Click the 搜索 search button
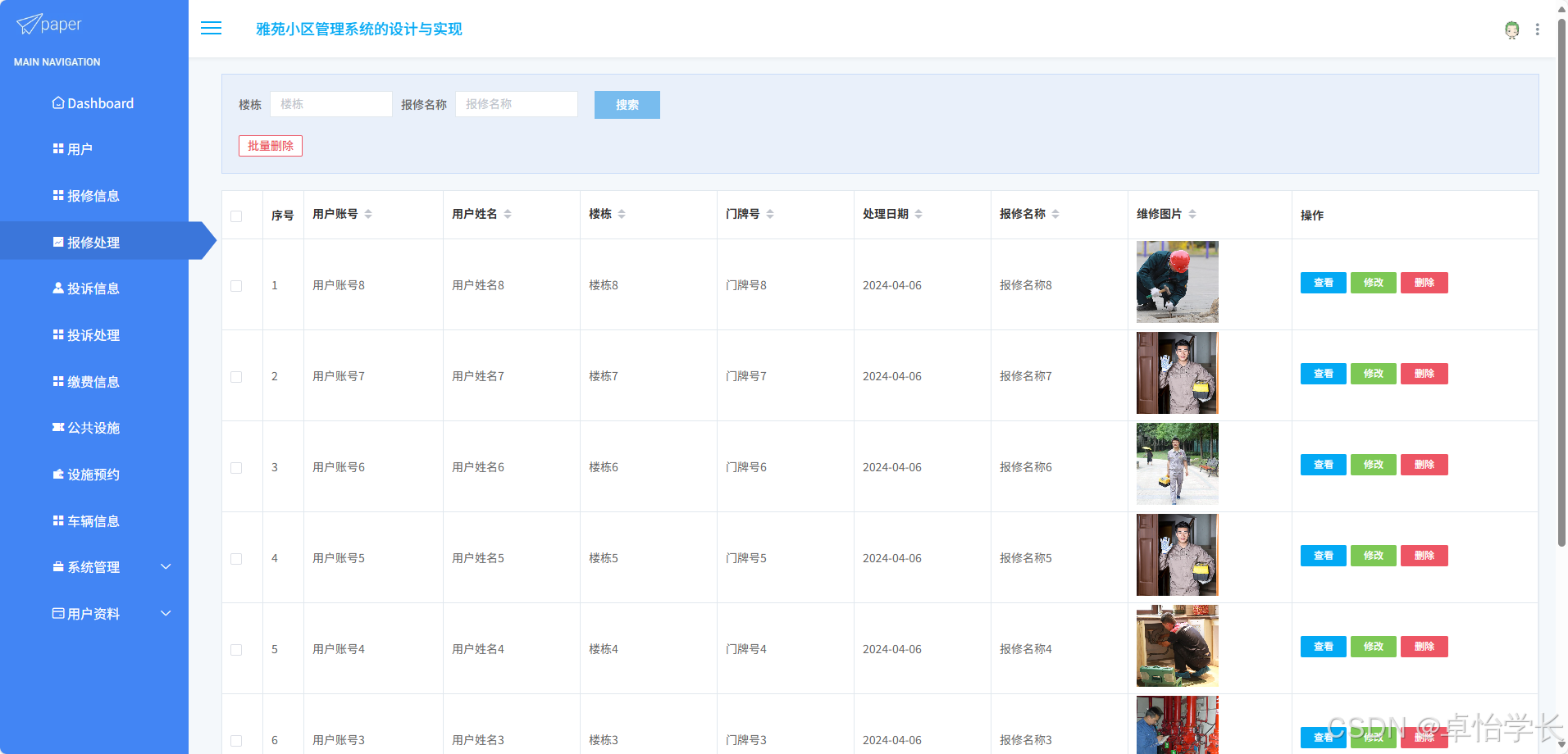1568x754 pixels. coord(627,105)
